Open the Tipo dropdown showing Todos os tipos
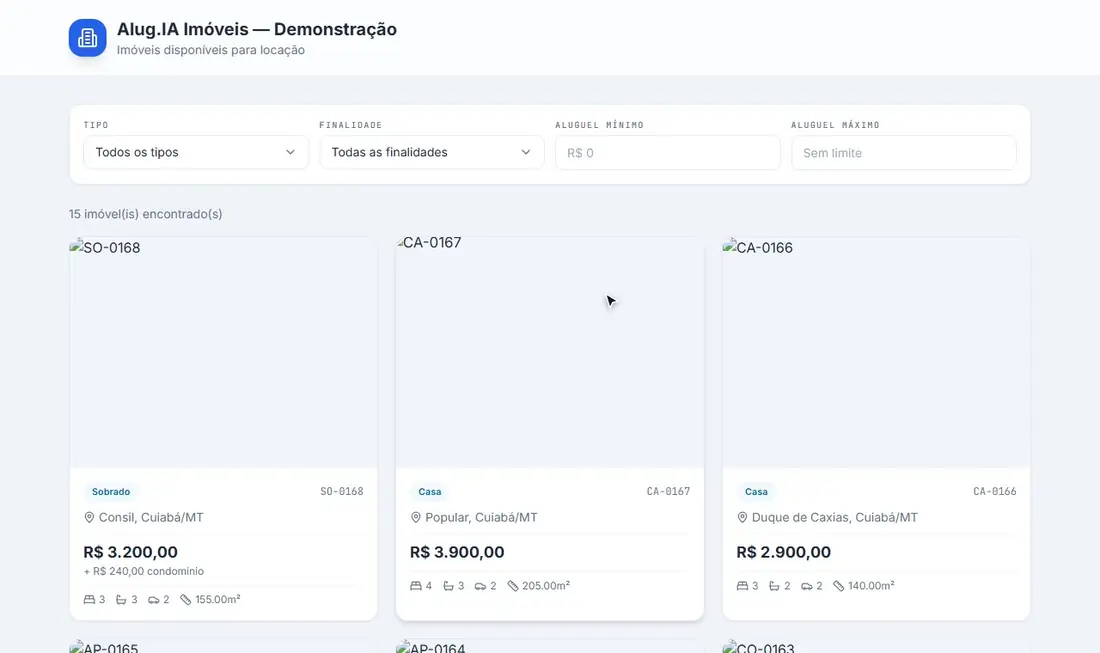 (x=196, y=152)
